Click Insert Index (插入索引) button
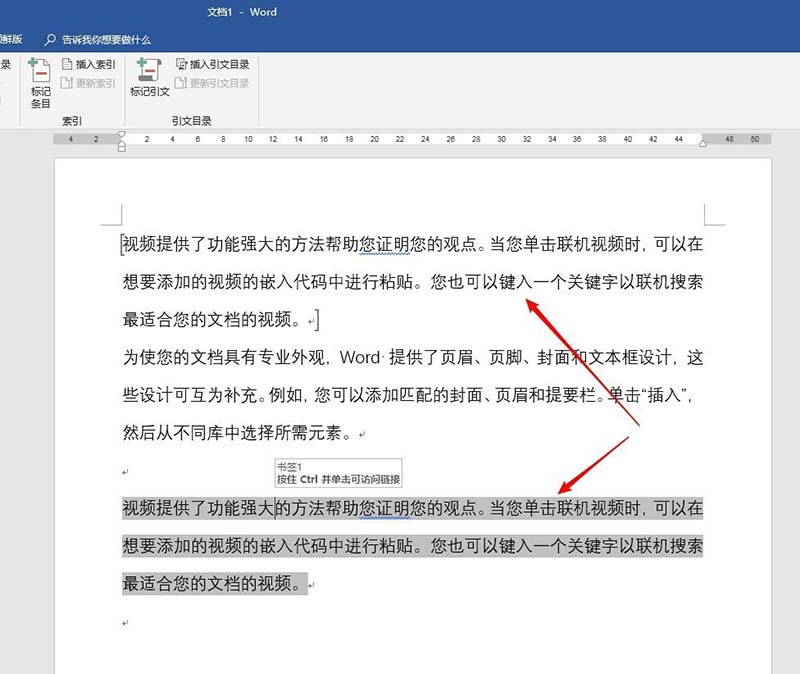The image size is (800, 674). (89, 64)
